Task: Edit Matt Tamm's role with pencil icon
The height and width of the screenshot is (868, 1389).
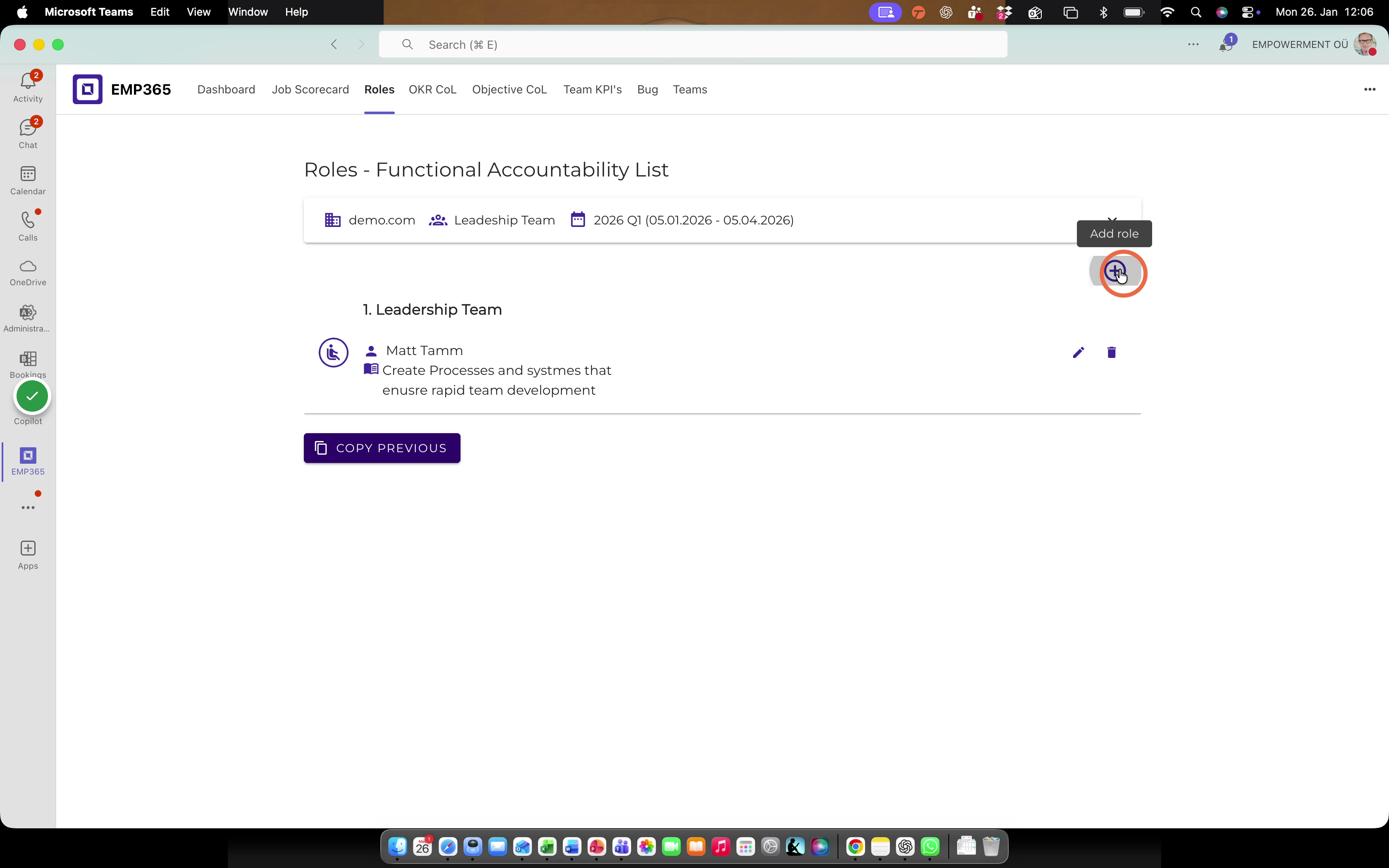Action: point(1079,353)
